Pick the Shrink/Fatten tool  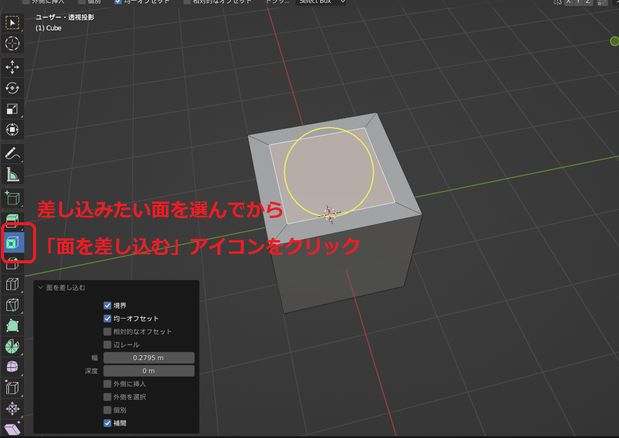(x=12, y=408)
